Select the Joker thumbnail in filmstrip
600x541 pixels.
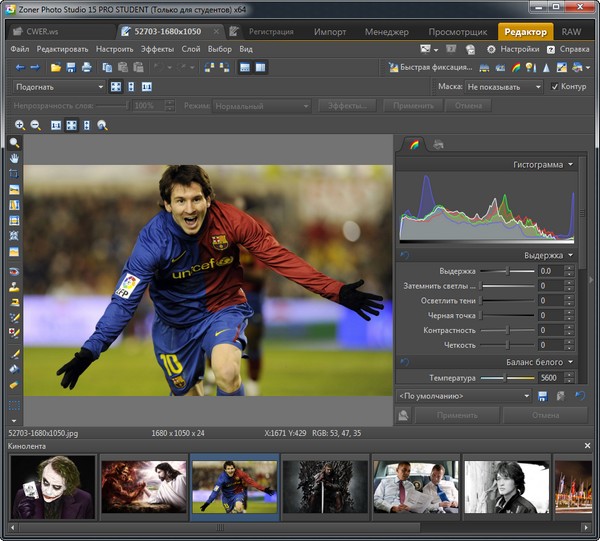coord(53,487)
